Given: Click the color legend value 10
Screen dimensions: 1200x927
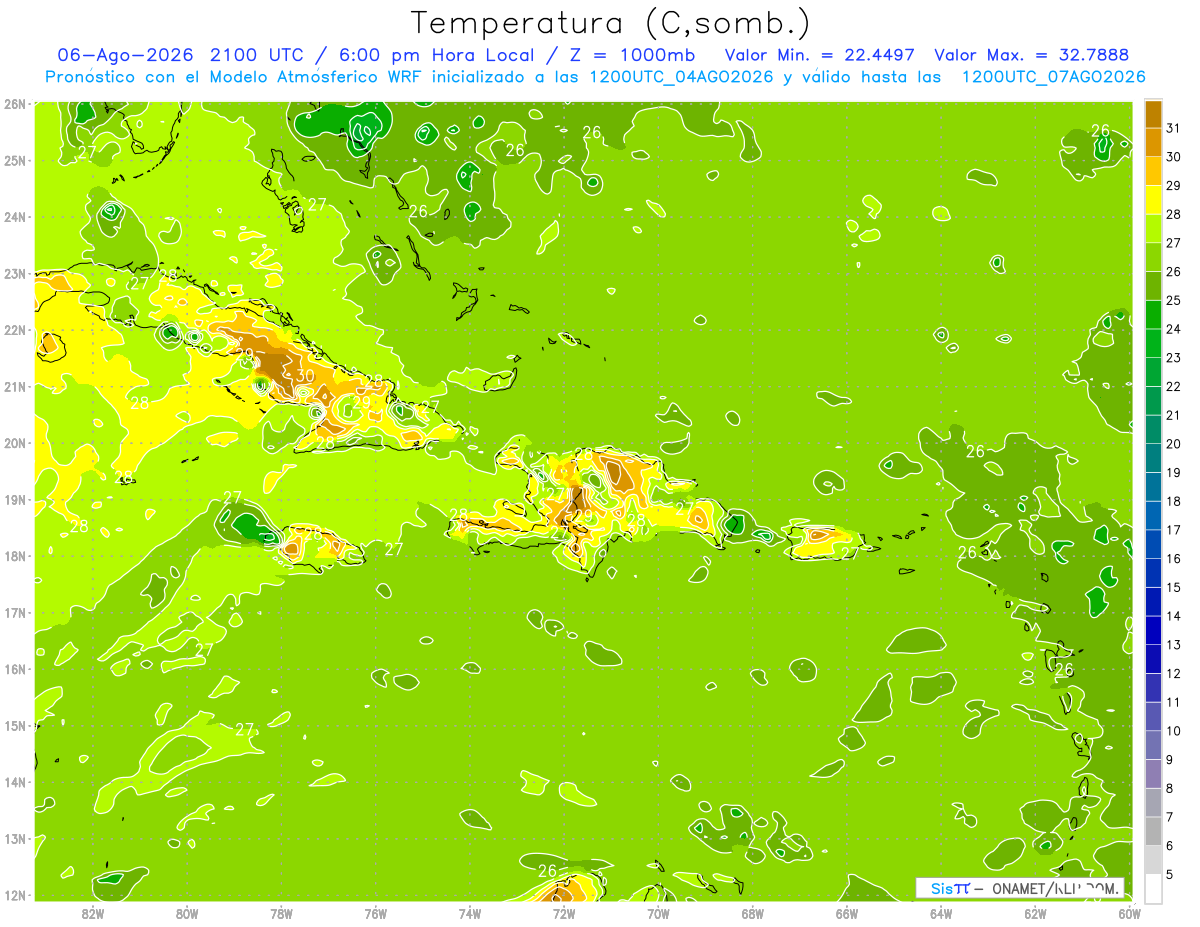Looking at the screenshot, I should pos(1174,731).
